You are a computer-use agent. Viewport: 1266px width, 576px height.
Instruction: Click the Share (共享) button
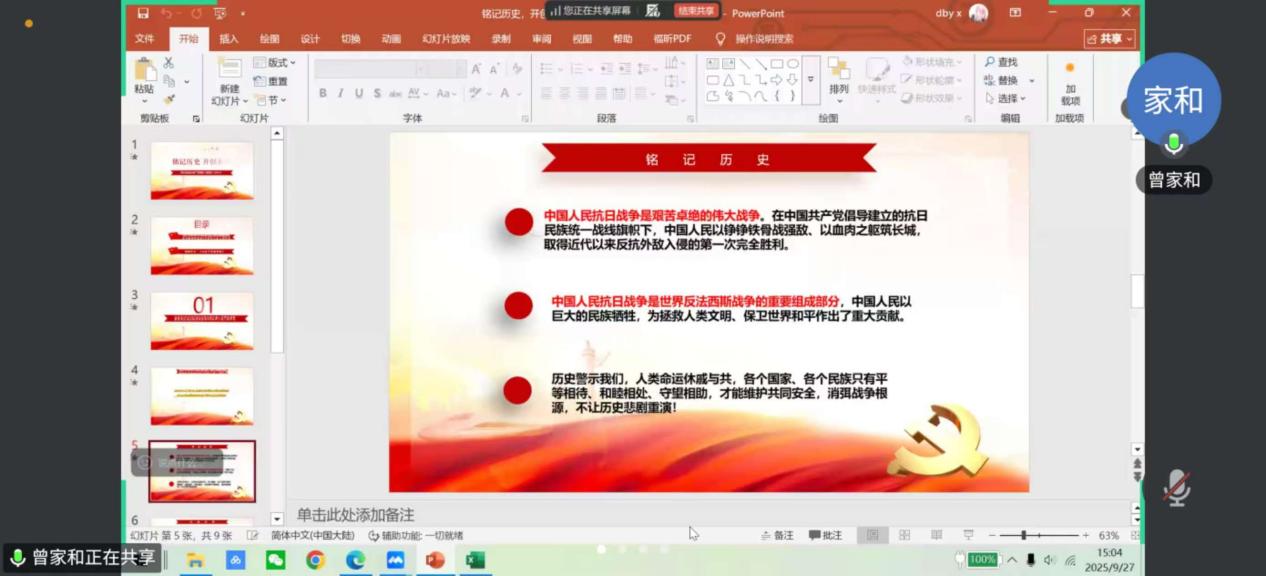(x=1109, y=39)
